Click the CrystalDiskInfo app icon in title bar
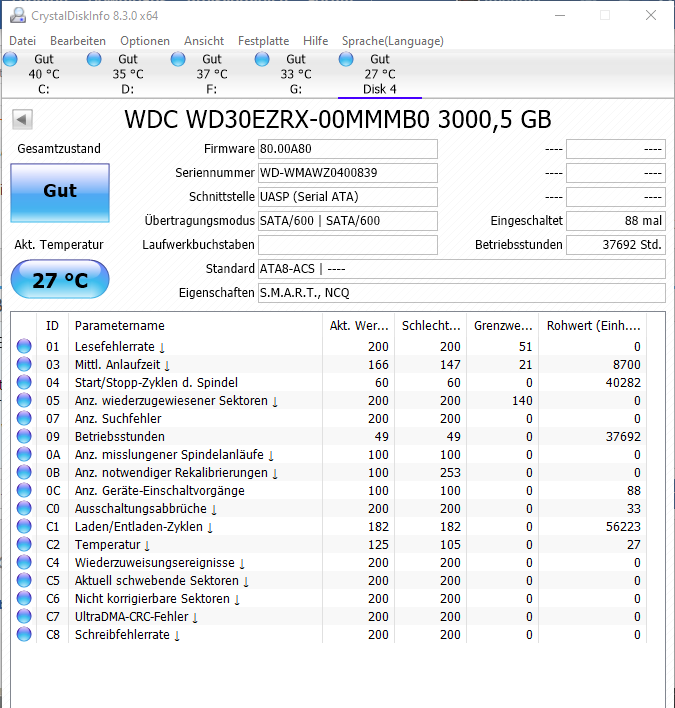 (x=18, y=15)
